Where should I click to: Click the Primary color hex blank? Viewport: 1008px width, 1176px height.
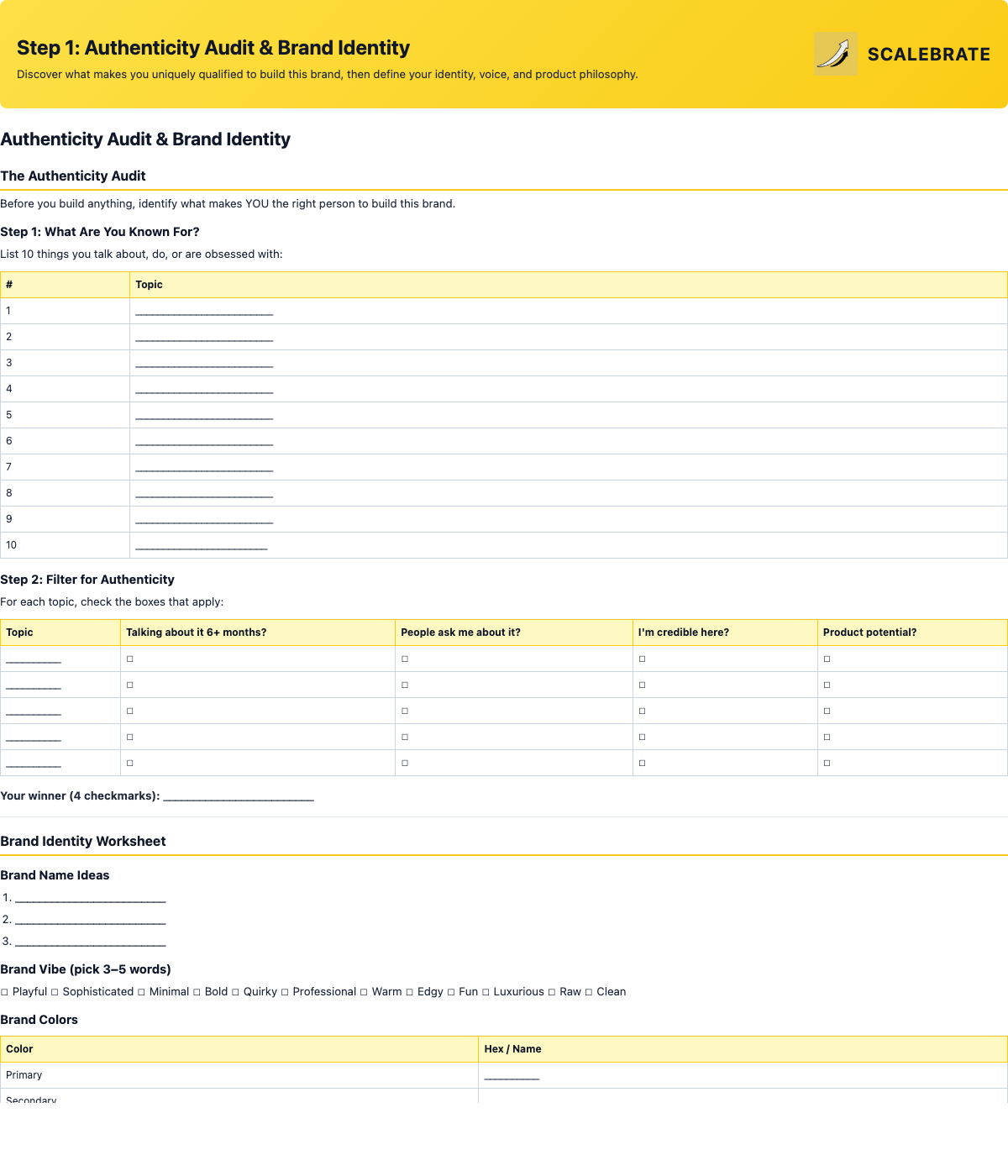coord(512,1076)
